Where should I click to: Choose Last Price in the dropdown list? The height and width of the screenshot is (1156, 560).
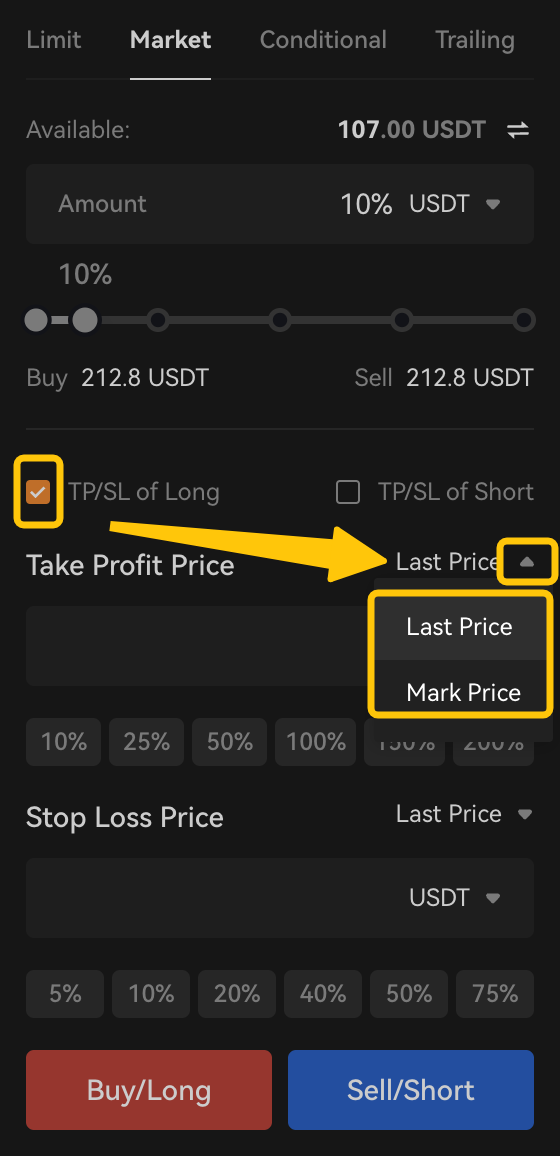(x=459, y=627)
